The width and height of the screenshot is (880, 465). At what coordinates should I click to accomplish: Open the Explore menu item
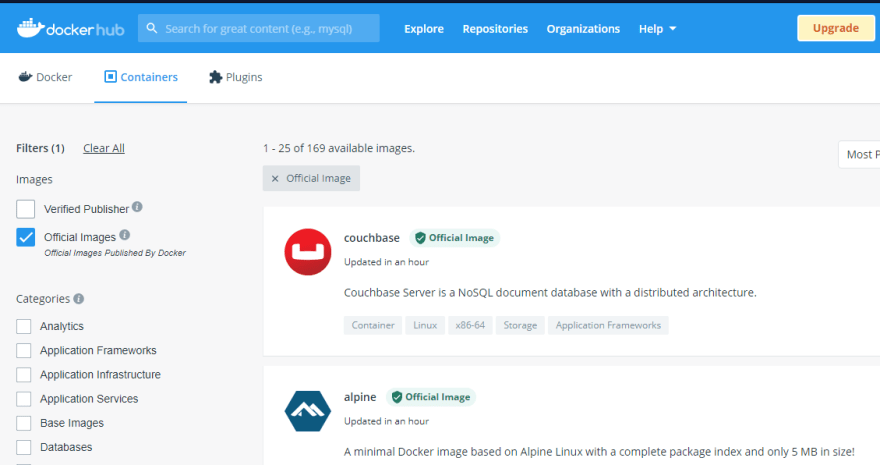point(424,29)
